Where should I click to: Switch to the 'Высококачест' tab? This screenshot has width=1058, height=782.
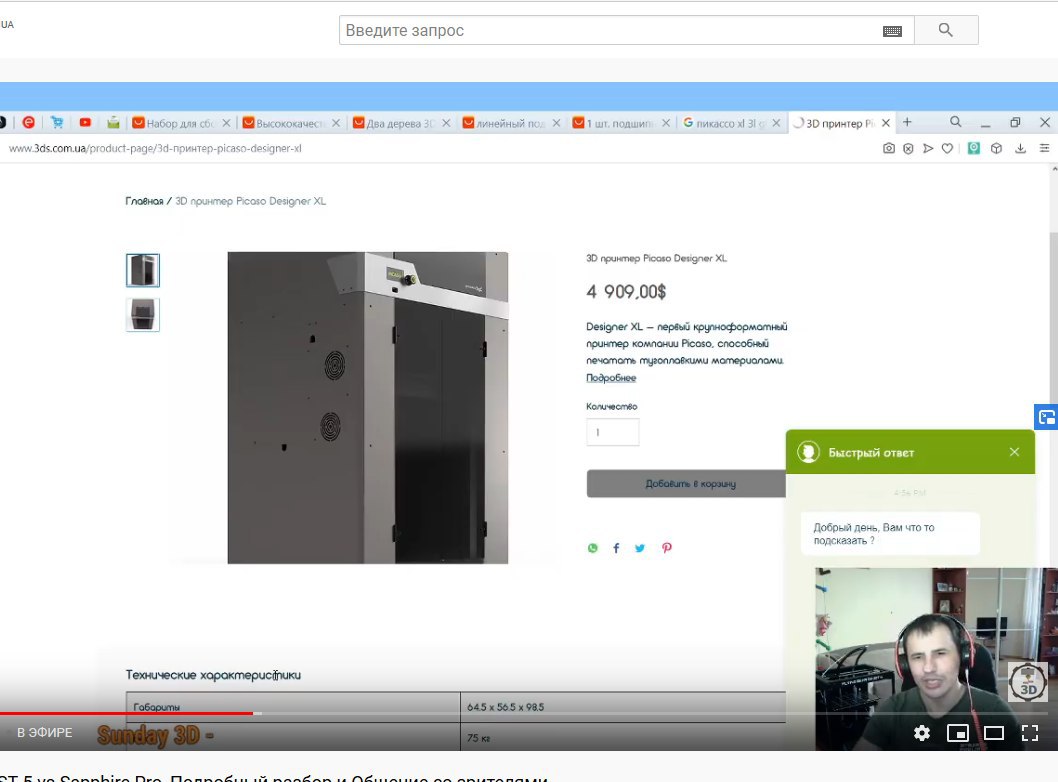(283, 123)
